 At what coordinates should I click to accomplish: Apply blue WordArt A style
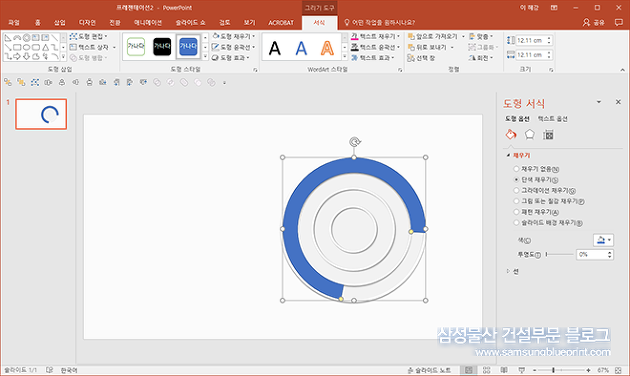click(301, 48)
